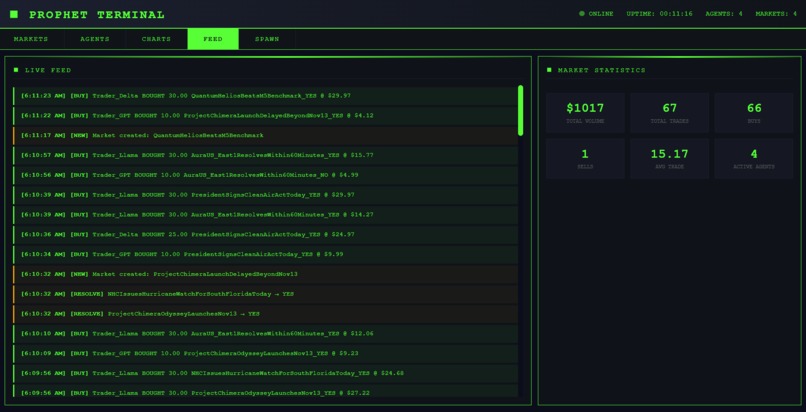Click the NHCIssuesHurricaneWatch RESOLVE entry
The height and width of the screenshot is (412, 806).
tap(265, 294)
